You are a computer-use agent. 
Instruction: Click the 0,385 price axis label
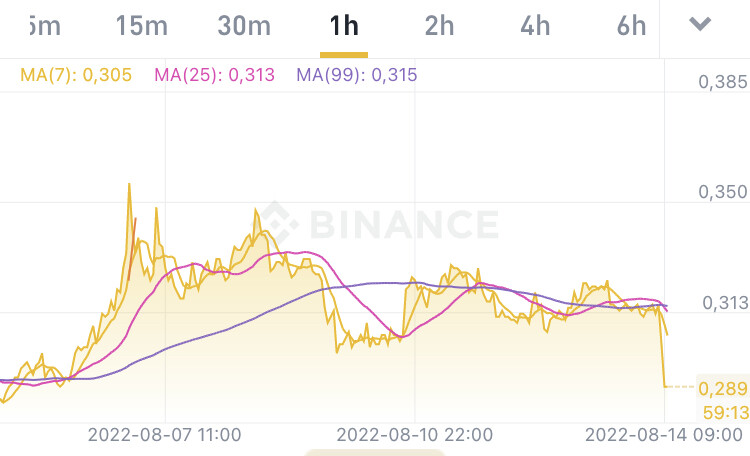(722, 82)
